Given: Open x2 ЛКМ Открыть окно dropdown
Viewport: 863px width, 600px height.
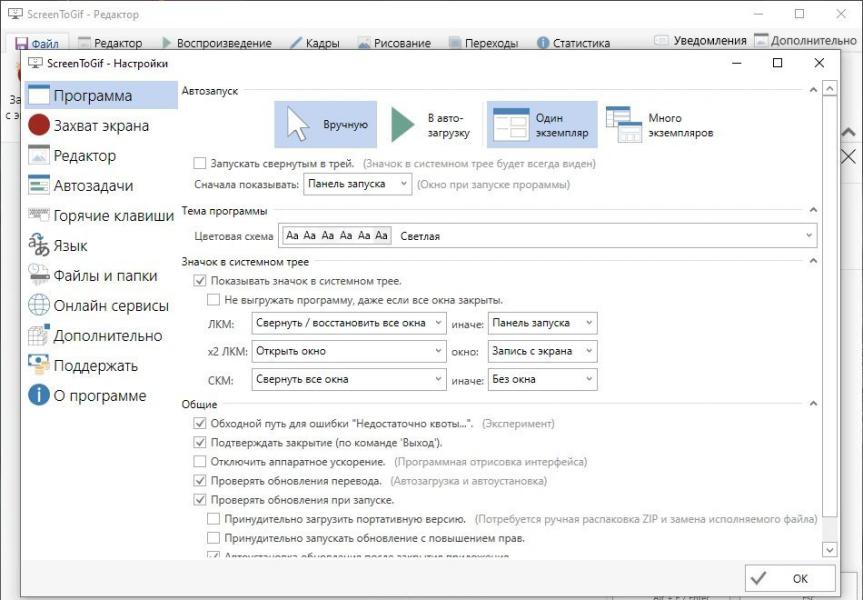Looking at the screenshot, I should point(349,351).
